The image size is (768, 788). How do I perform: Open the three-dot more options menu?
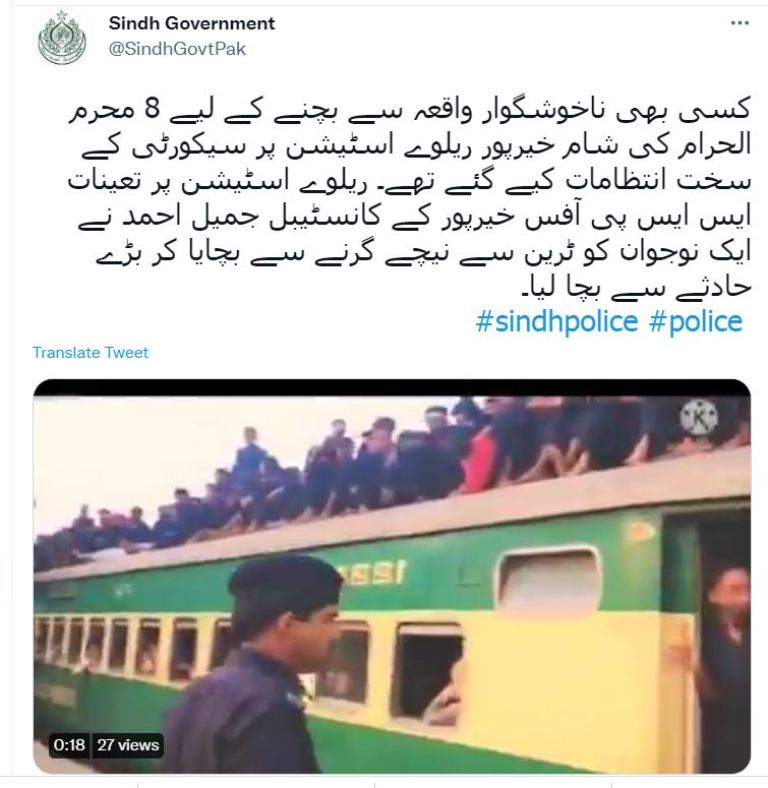740,23
